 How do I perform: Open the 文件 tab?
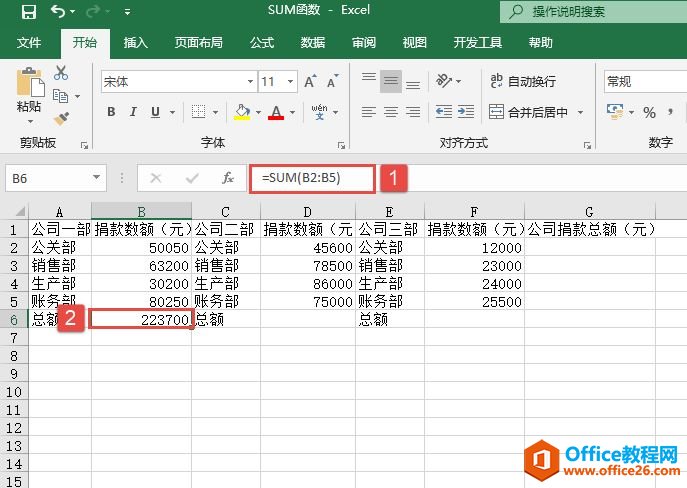point(29,42)
